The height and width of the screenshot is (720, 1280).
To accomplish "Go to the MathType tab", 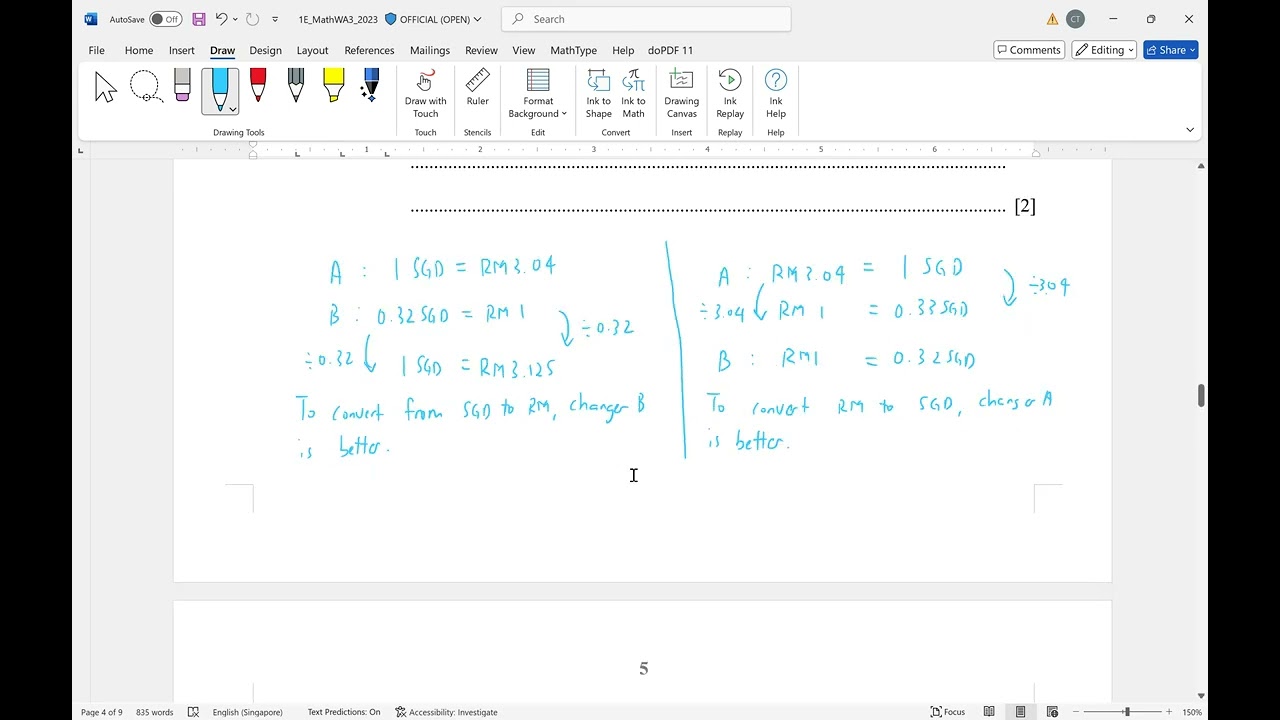I will point(574,50).
